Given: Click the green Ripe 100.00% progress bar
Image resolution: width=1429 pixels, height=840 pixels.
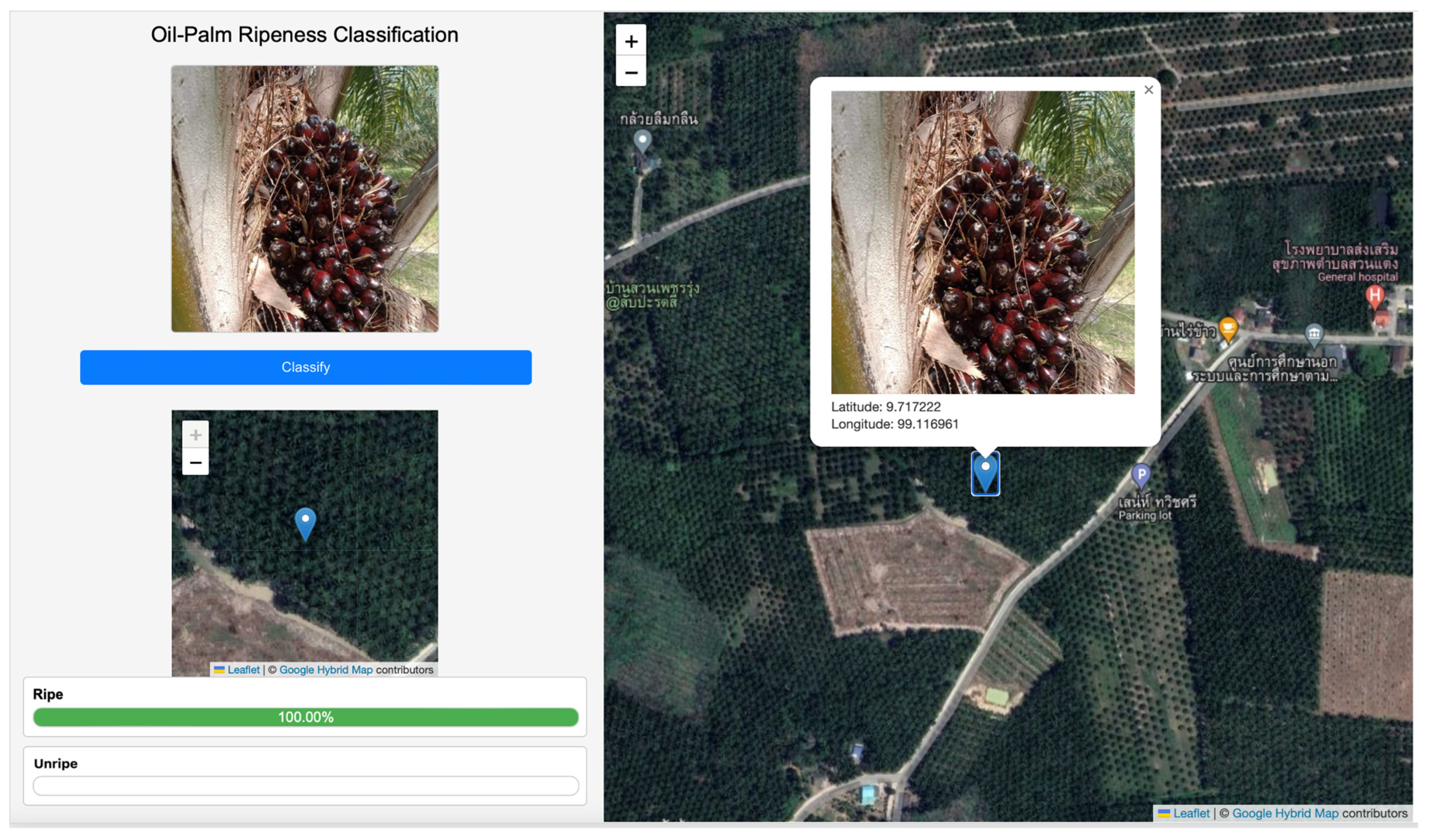Looking at the screenshot, I should [306, 716].
